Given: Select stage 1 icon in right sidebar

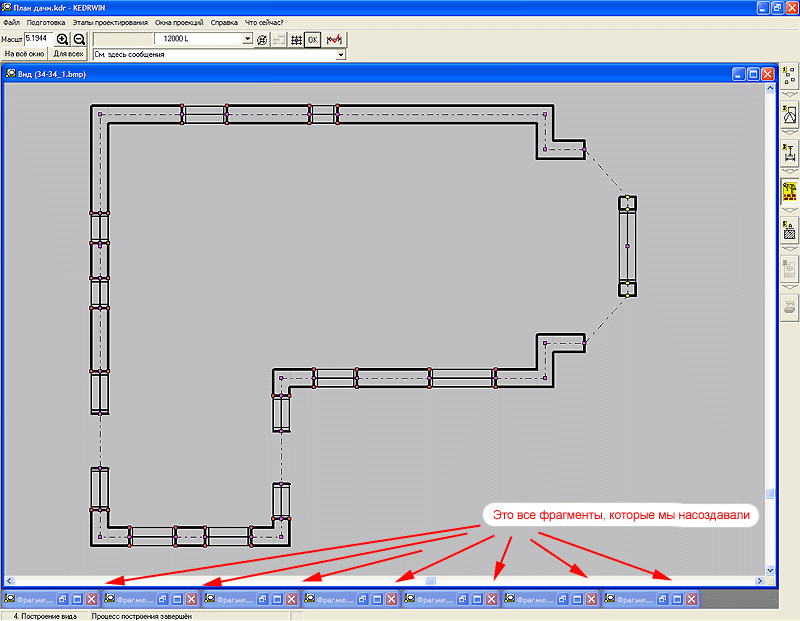Looking at the screenshot, I should [x=789, y=75].
